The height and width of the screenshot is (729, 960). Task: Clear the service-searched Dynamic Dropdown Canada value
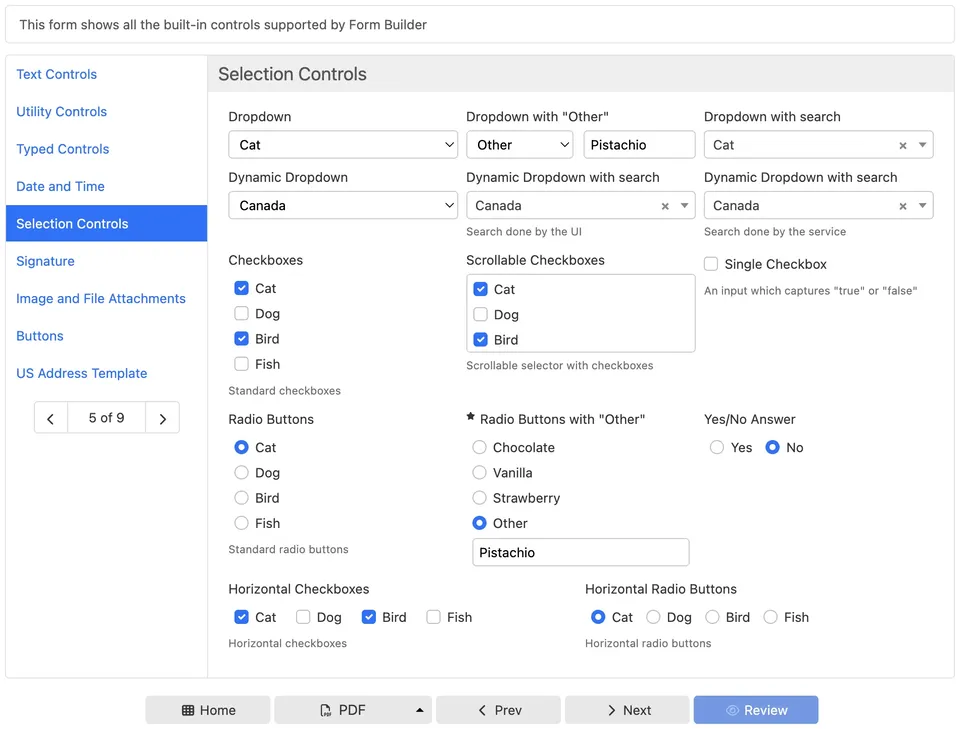(x=902, y=206)
